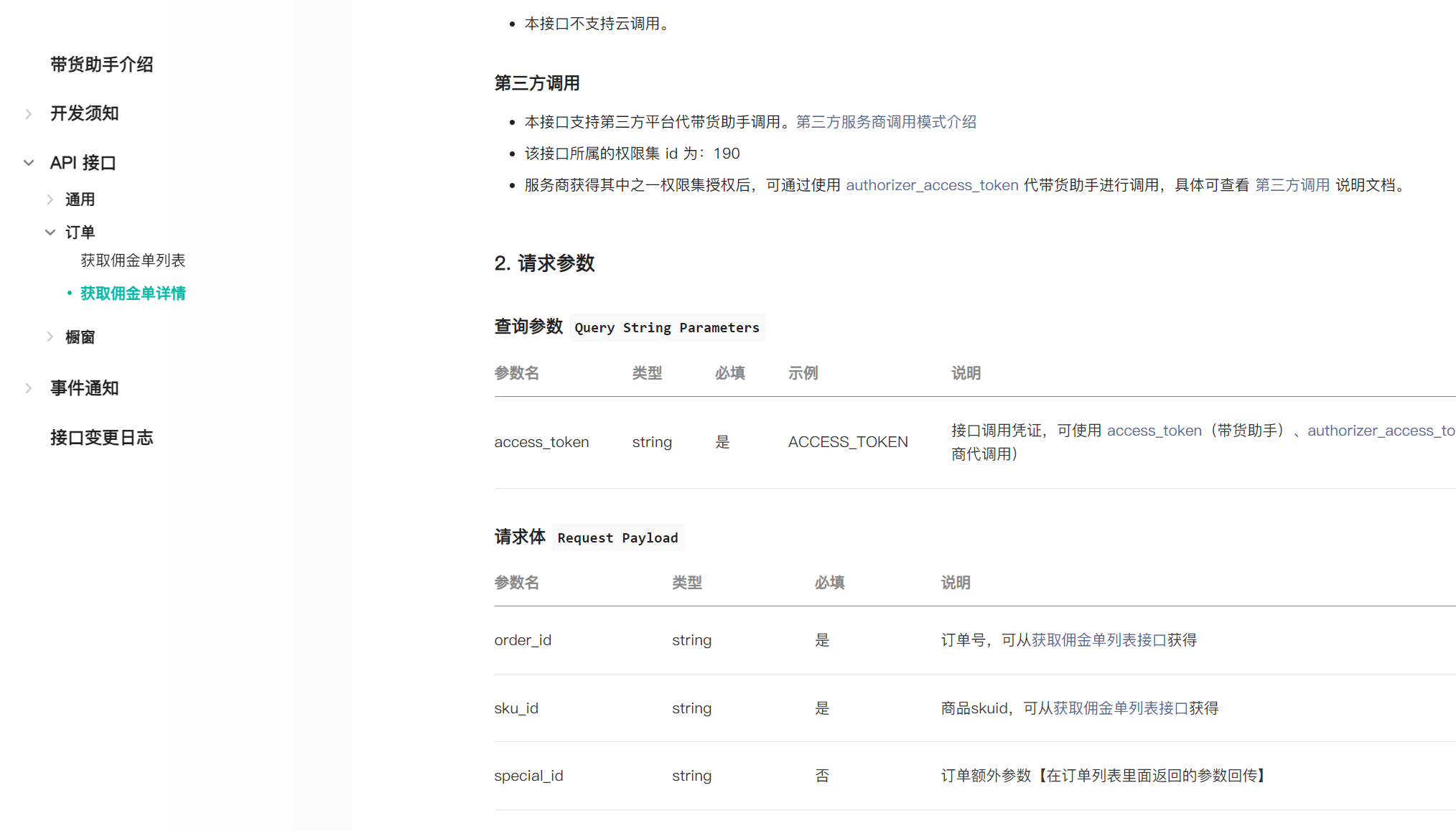Expand the 橱窗 subsection chevron
Image resolution: width=1456 pixels, height=831 pixels.
[x=50, y=337]
